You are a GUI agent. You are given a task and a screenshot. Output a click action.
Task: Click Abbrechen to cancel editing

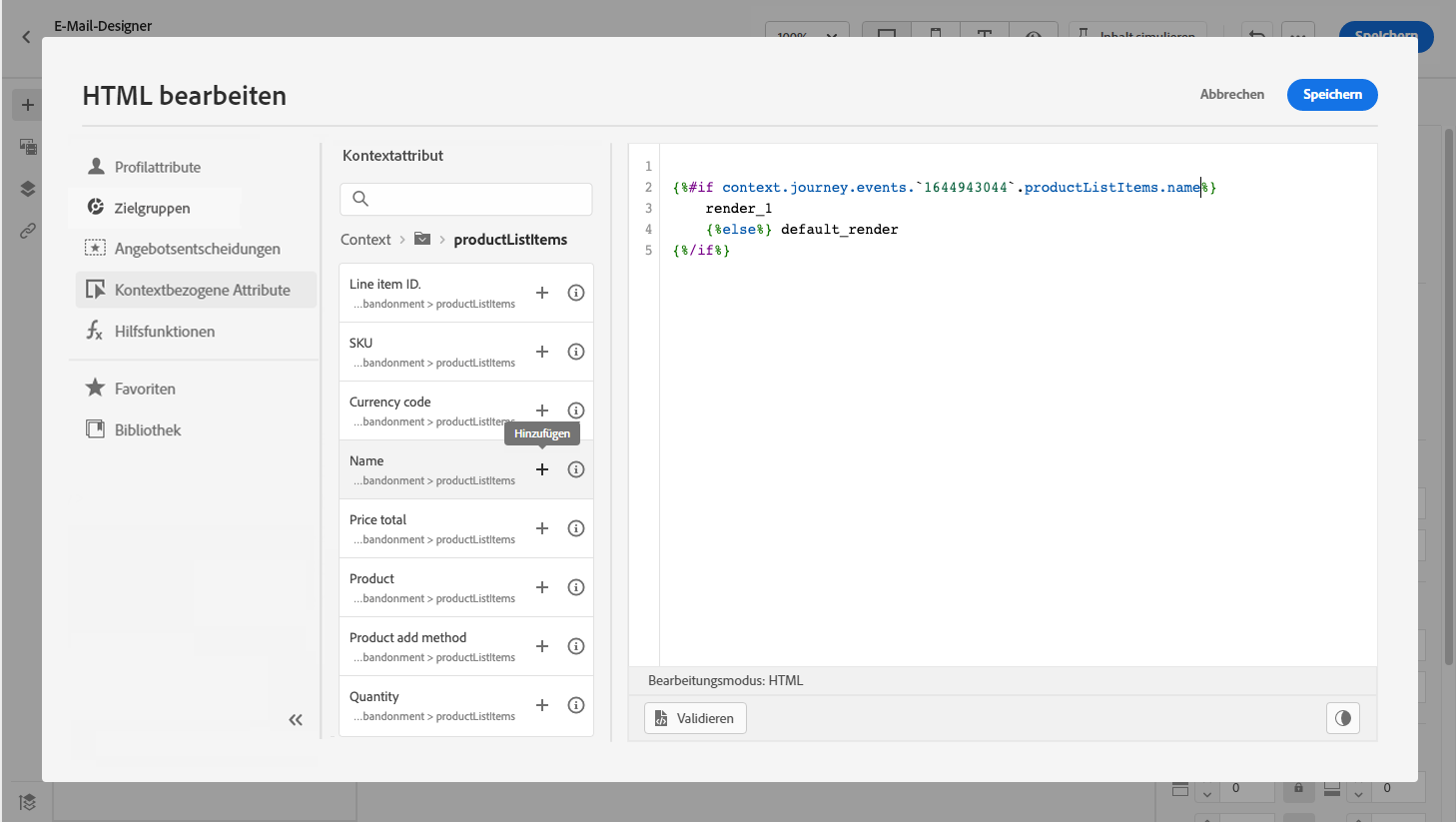[x=1232, y=94]
